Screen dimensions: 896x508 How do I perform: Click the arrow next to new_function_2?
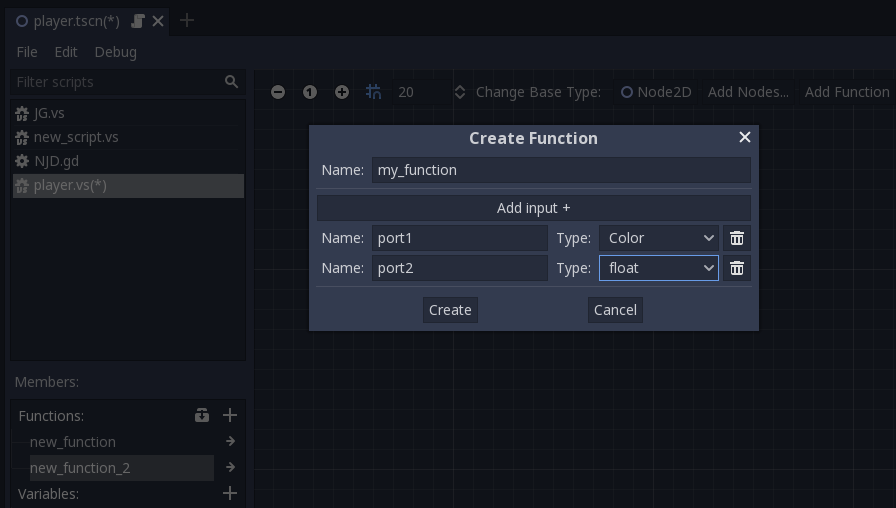pos(230,467)
